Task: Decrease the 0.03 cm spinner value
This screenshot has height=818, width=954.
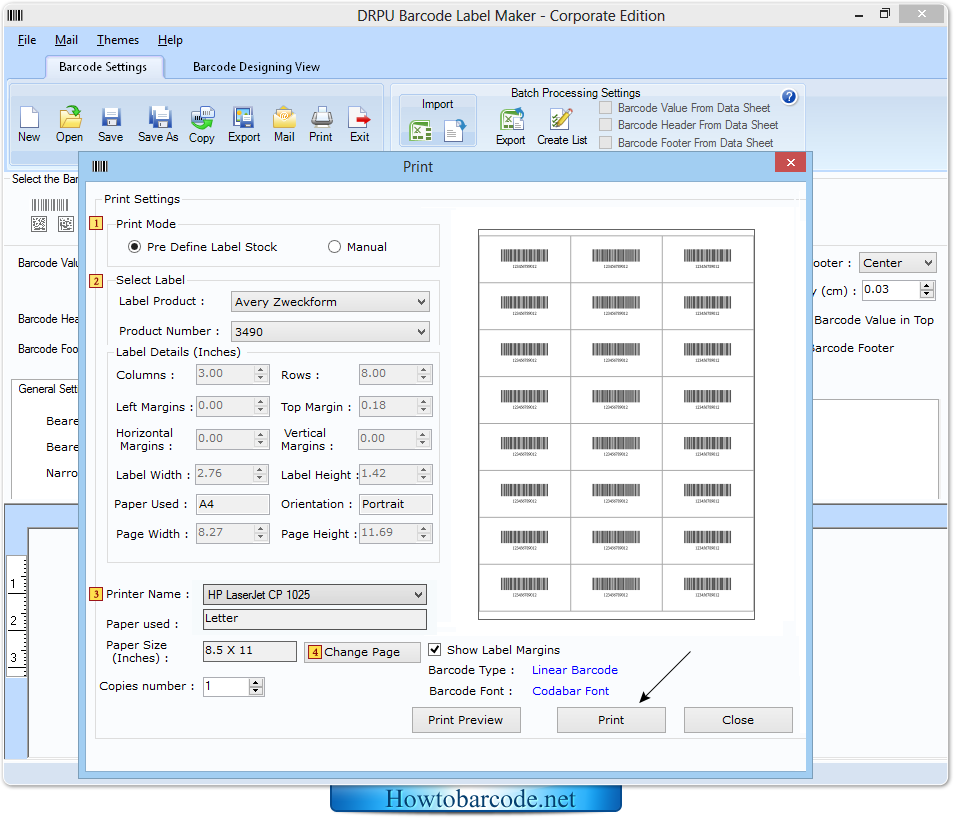Action: pos(927,294)
